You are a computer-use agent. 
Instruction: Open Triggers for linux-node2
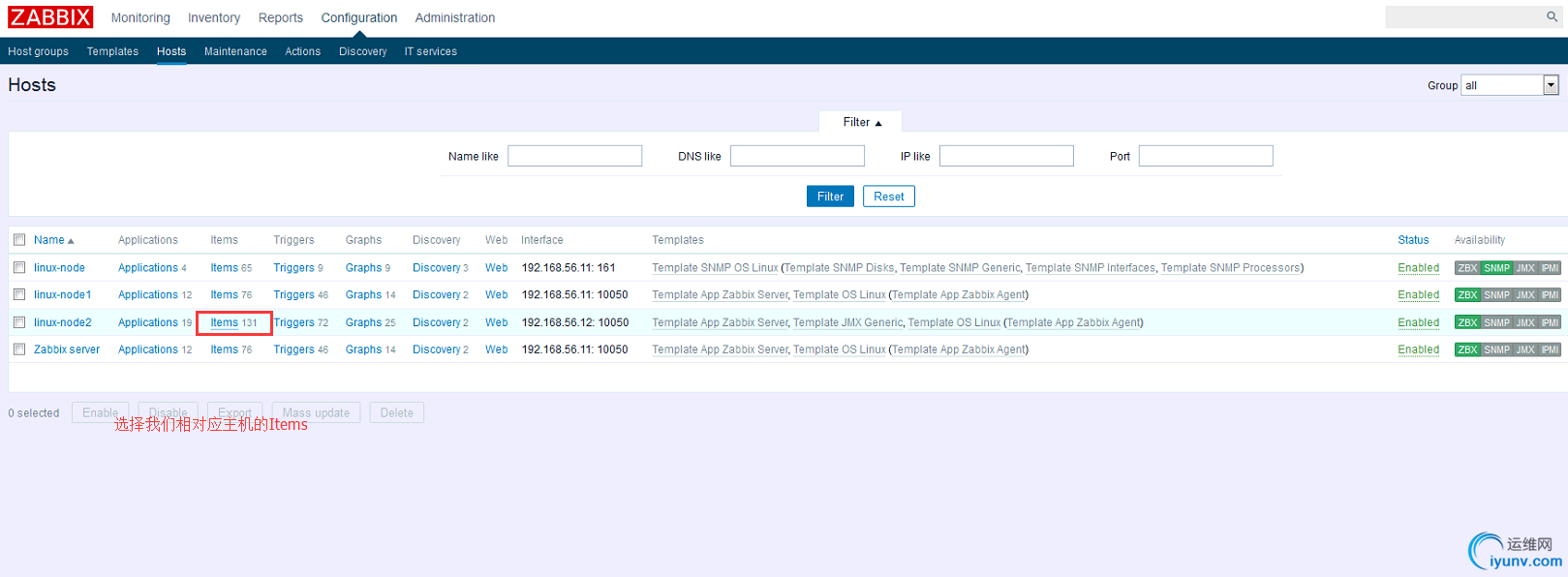point(293,322)
